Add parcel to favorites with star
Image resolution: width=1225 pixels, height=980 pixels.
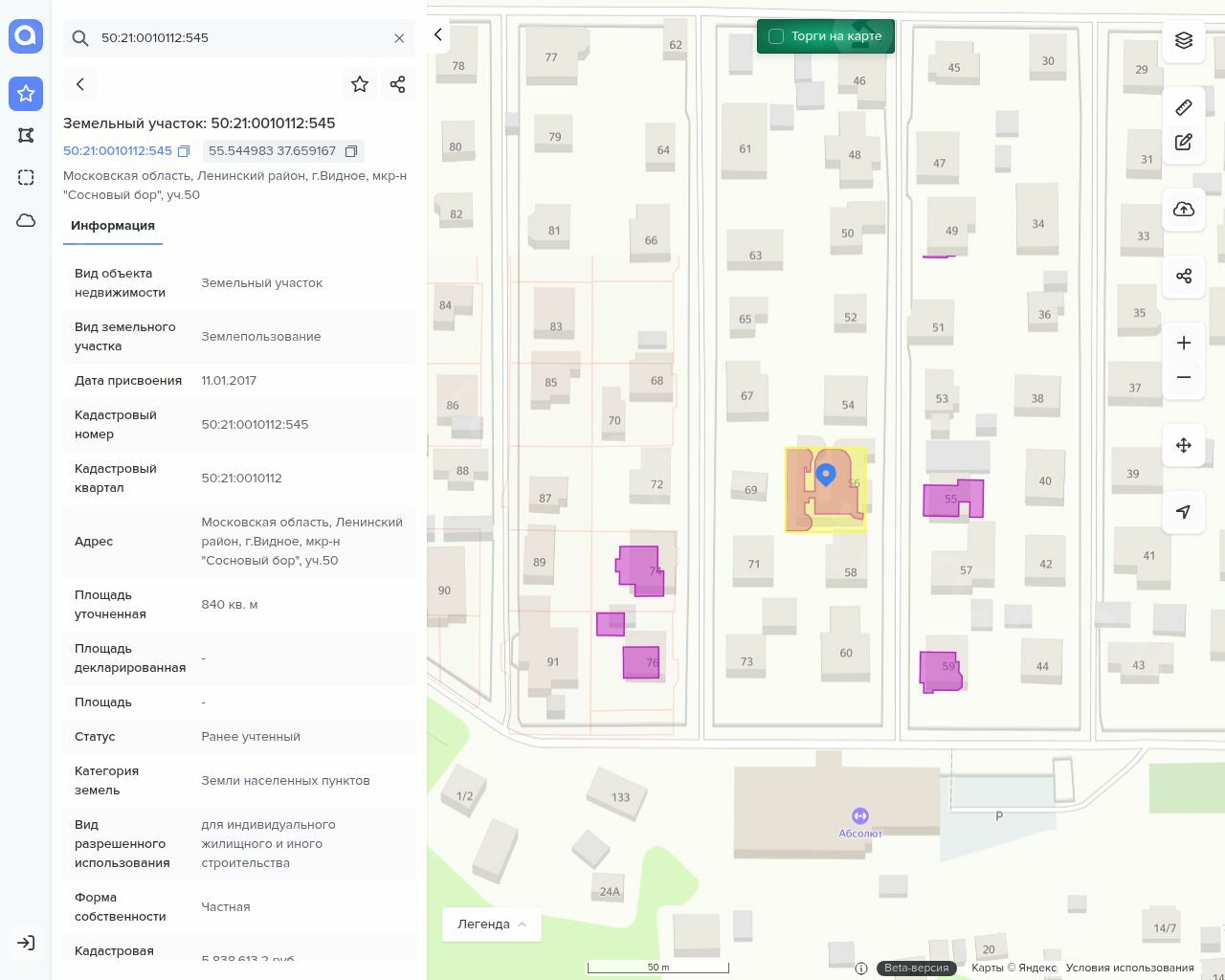(x=360, y=84)
